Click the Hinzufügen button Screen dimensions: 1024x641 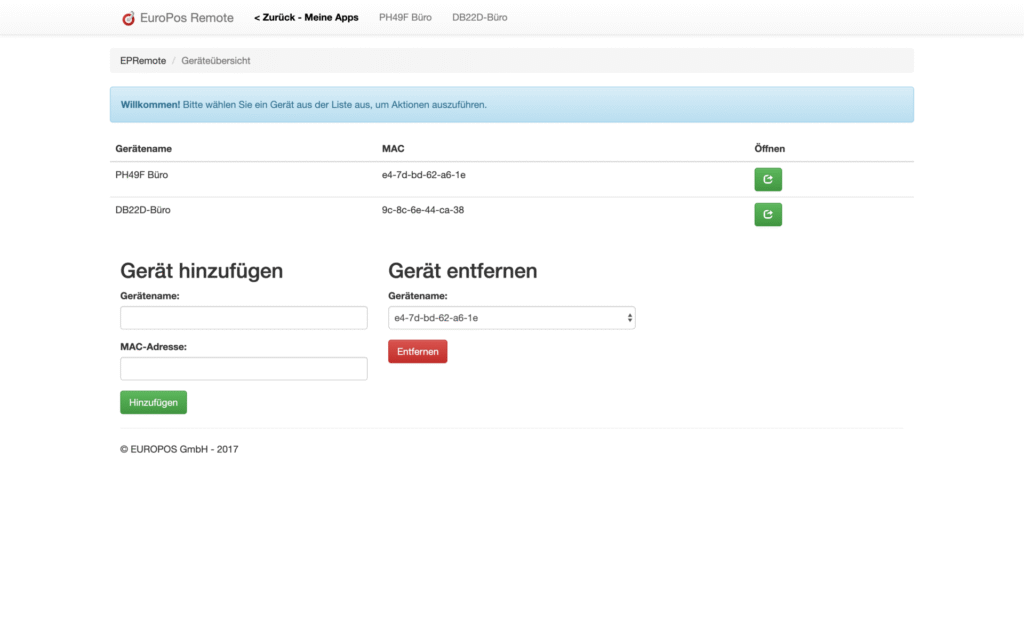pos(153,402)
